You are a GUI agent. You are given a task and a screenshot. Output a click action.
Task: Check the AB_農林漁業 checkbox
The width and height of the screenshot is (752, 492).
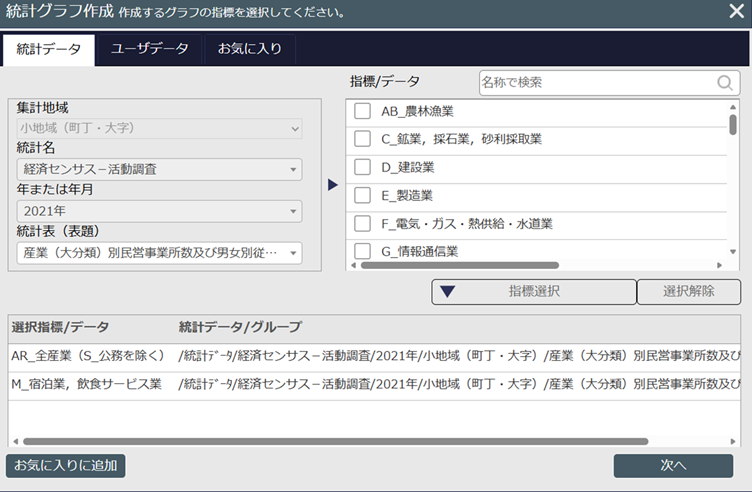[363, 111]
